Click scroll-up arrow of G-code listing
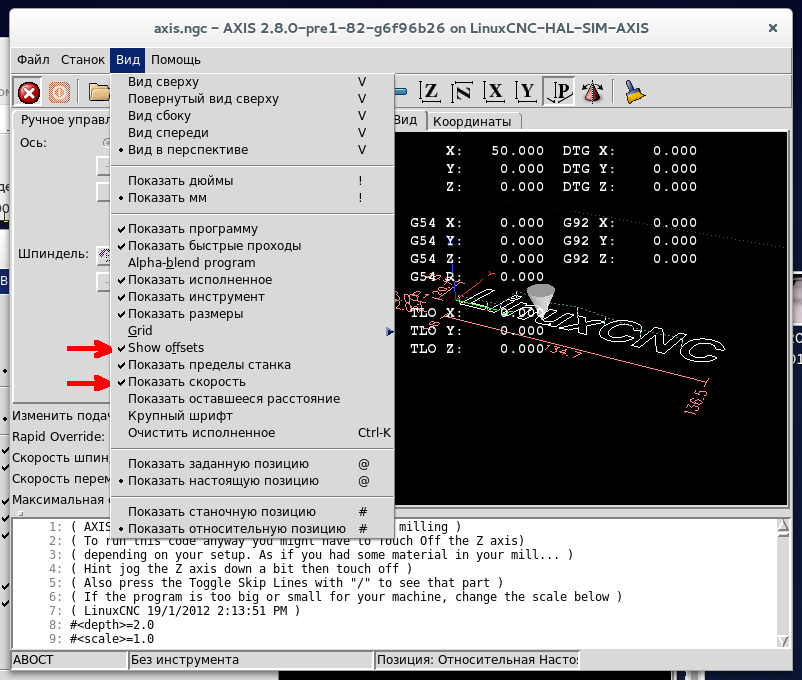Screen dimensions: 802x680 783,527
